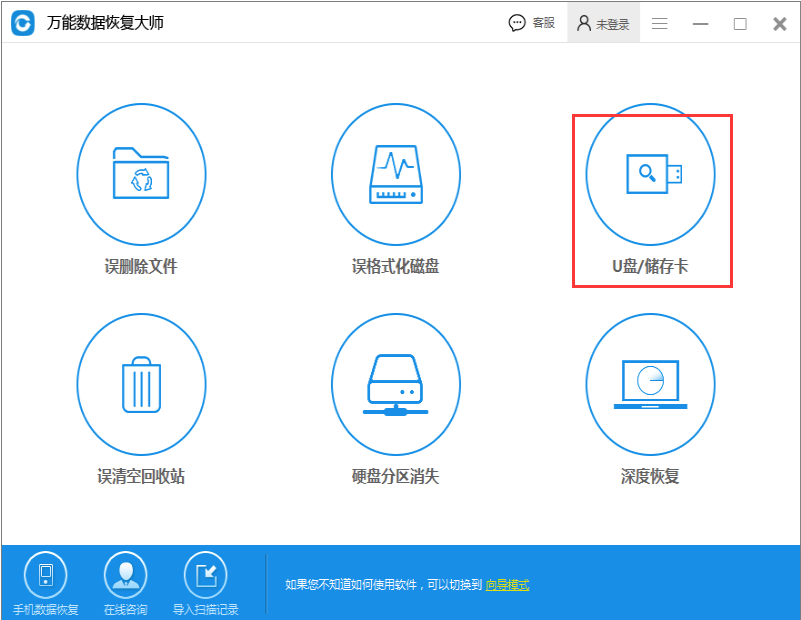801x620 pixels.
Task: Click the 深度恢复 text label
Action: pyautogui.click(x=650, y=477)
